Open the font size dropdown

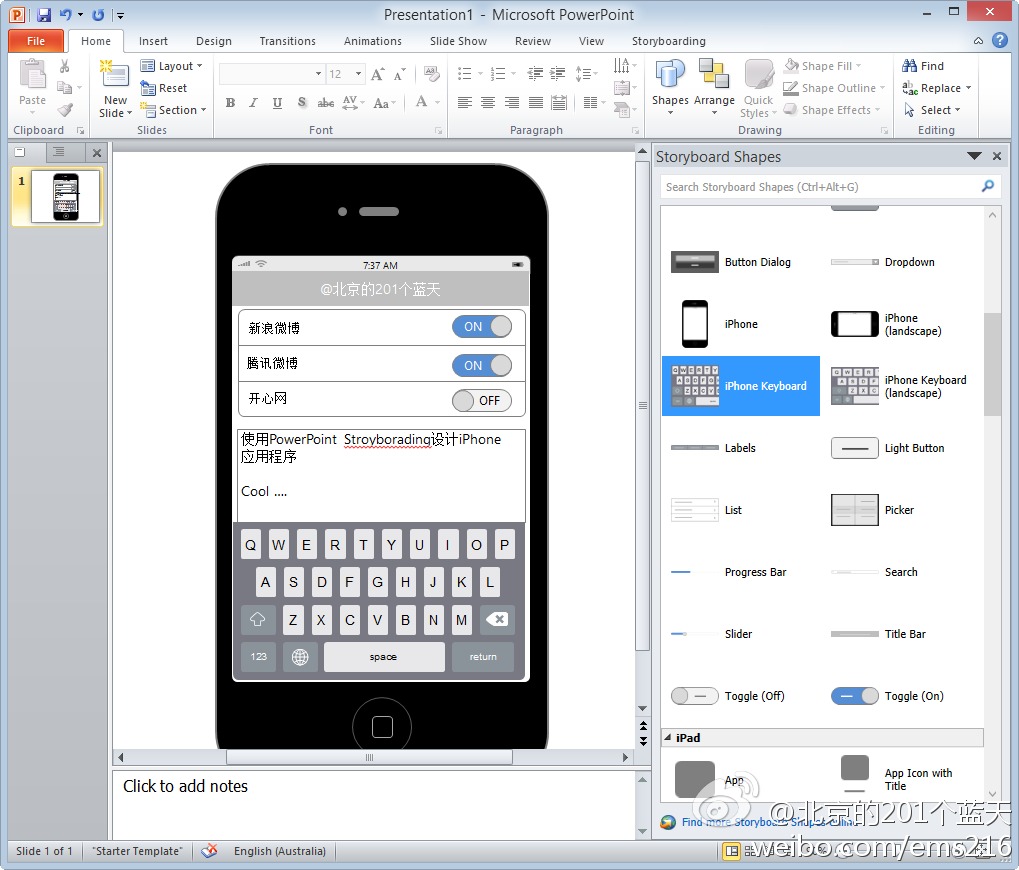click(x=358, y=74)
